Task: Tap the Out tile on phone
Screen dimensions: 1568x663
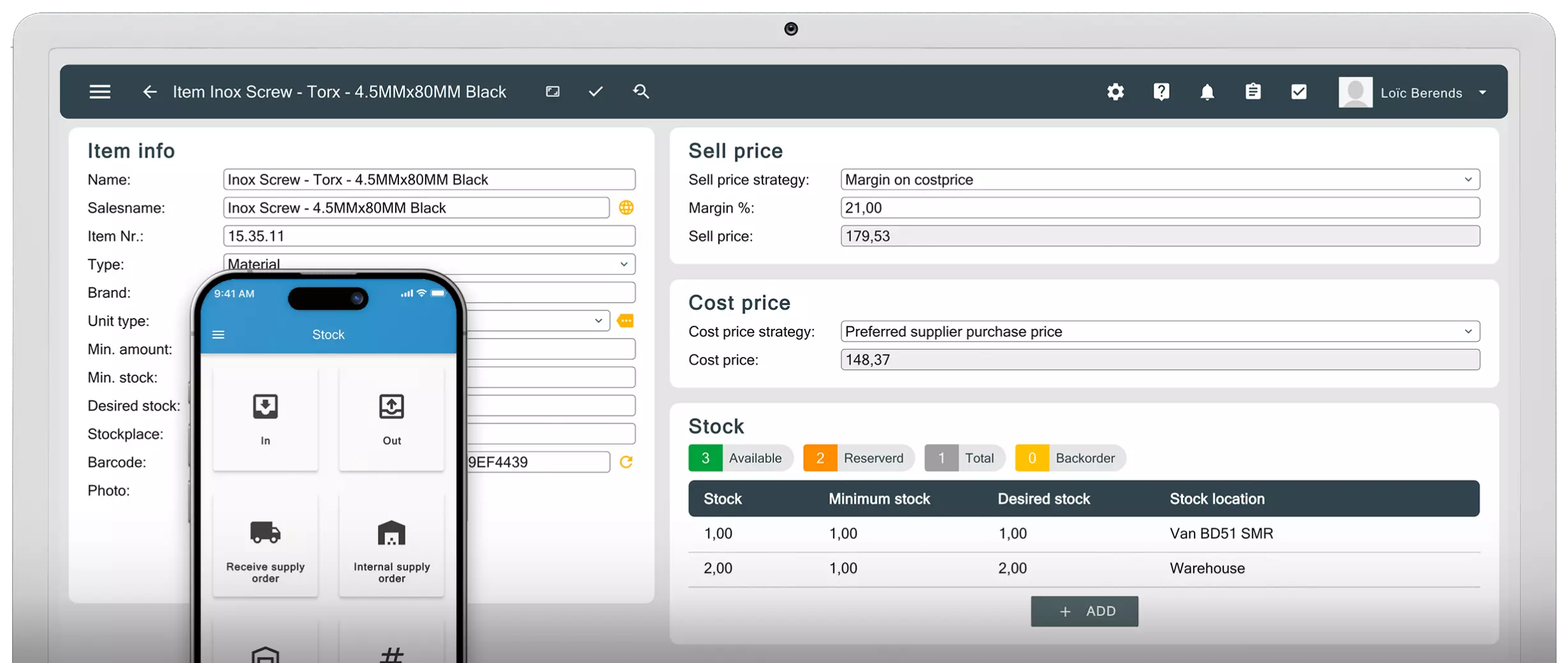Action: pos(391,420)
